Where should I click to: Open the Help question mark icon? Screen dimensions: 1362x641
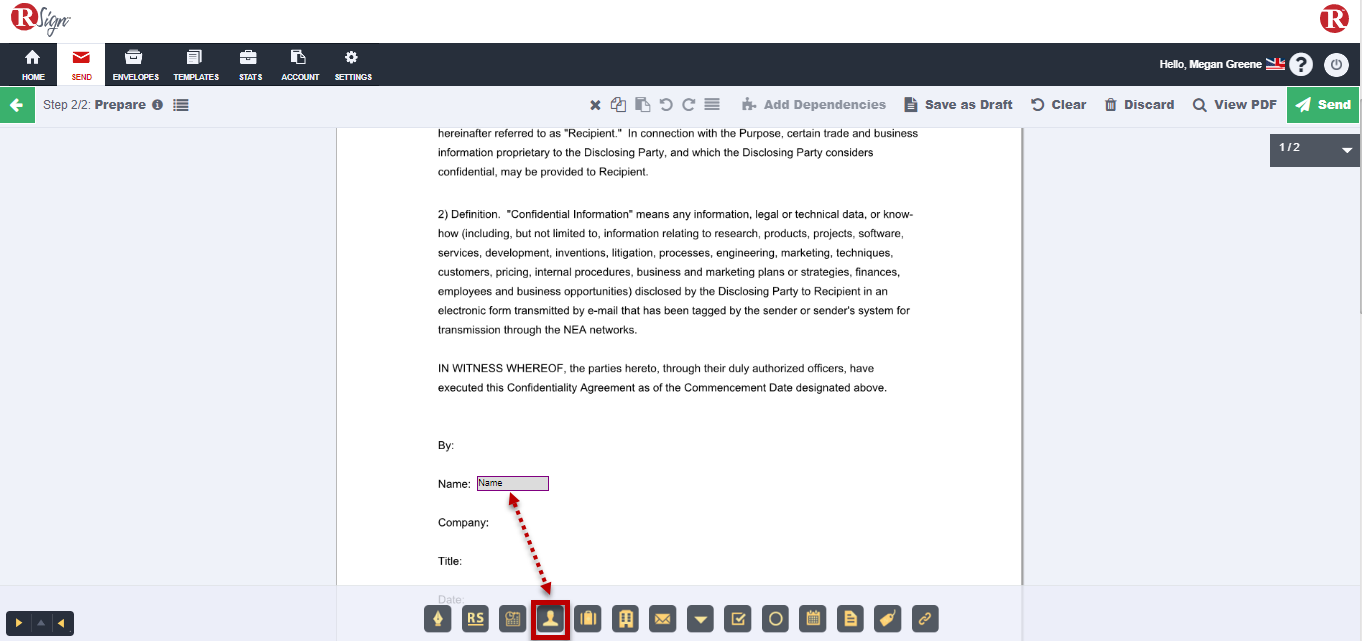(x=1300, y=65)
